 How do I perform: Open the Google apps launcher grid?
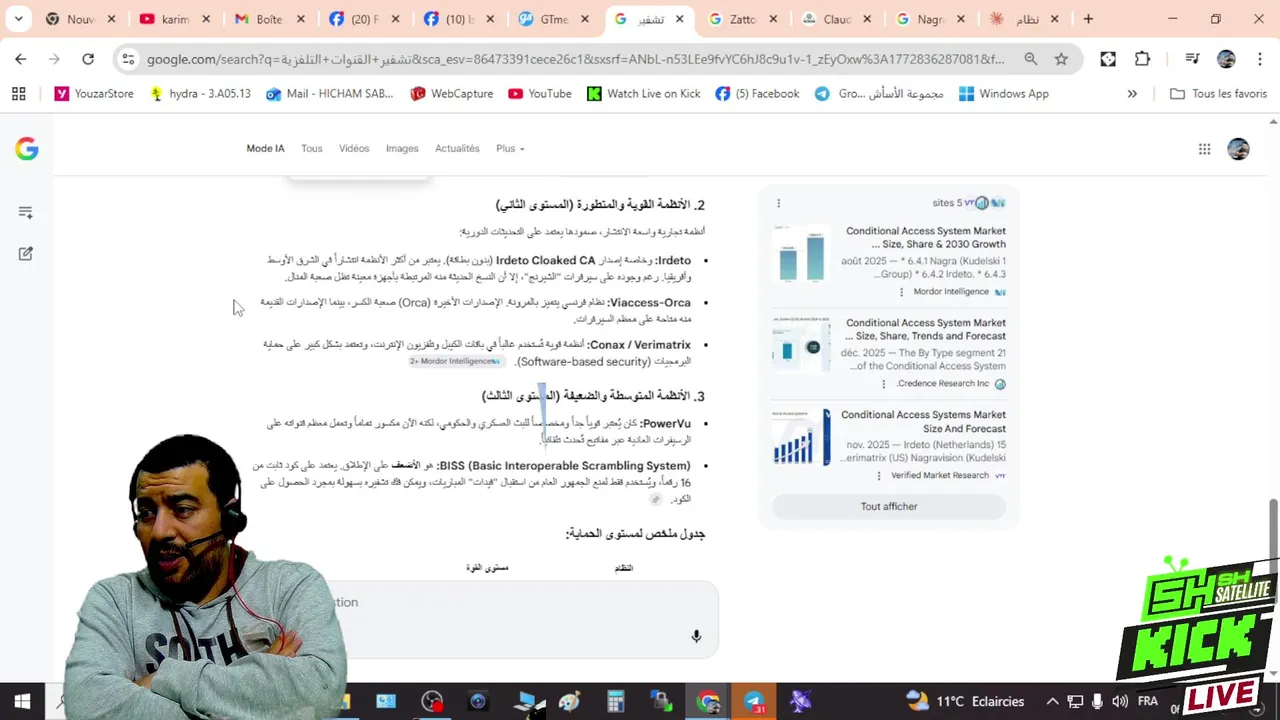1205,149
